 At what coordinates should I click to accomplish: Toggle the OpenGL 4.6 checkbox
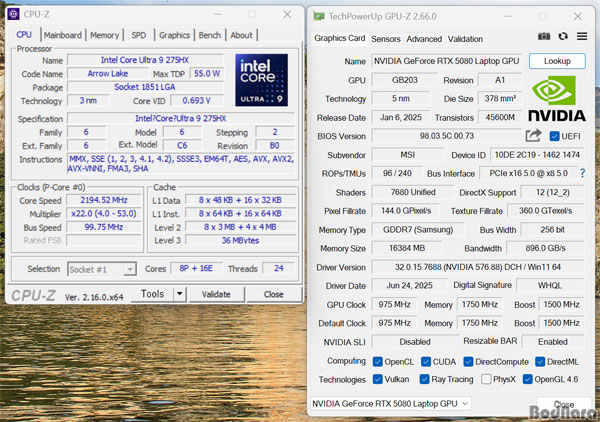click(x=527, y=379)
